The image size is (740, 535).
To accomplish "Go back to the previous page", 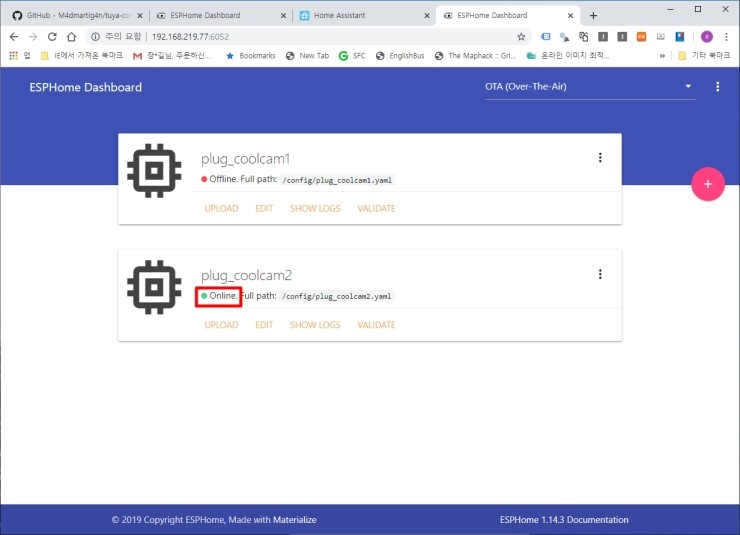I will [x=14, y=37].
